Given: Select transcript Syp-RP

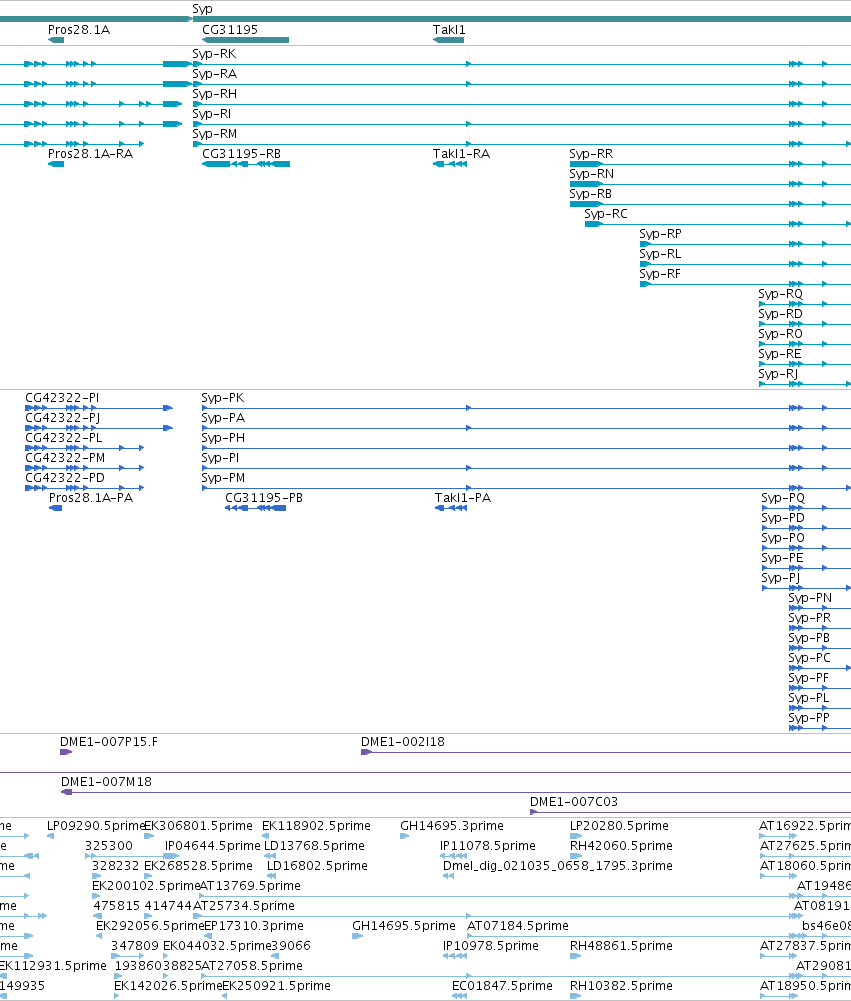Looking at the screenshot, I should [x=661, y=234].
